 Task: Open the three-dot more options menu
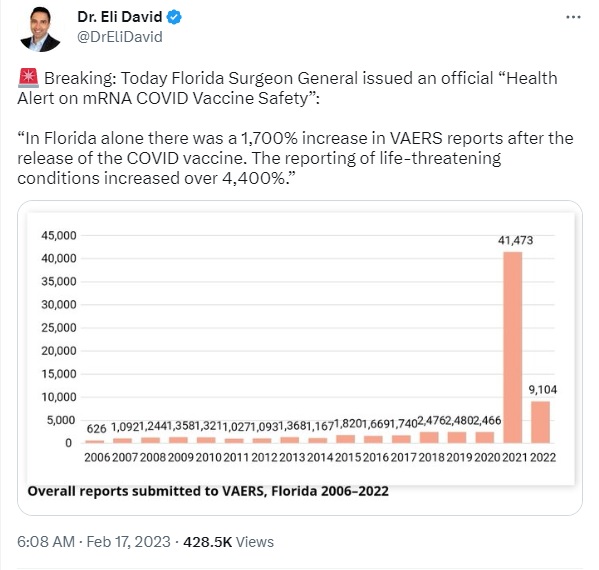[573, 17]
